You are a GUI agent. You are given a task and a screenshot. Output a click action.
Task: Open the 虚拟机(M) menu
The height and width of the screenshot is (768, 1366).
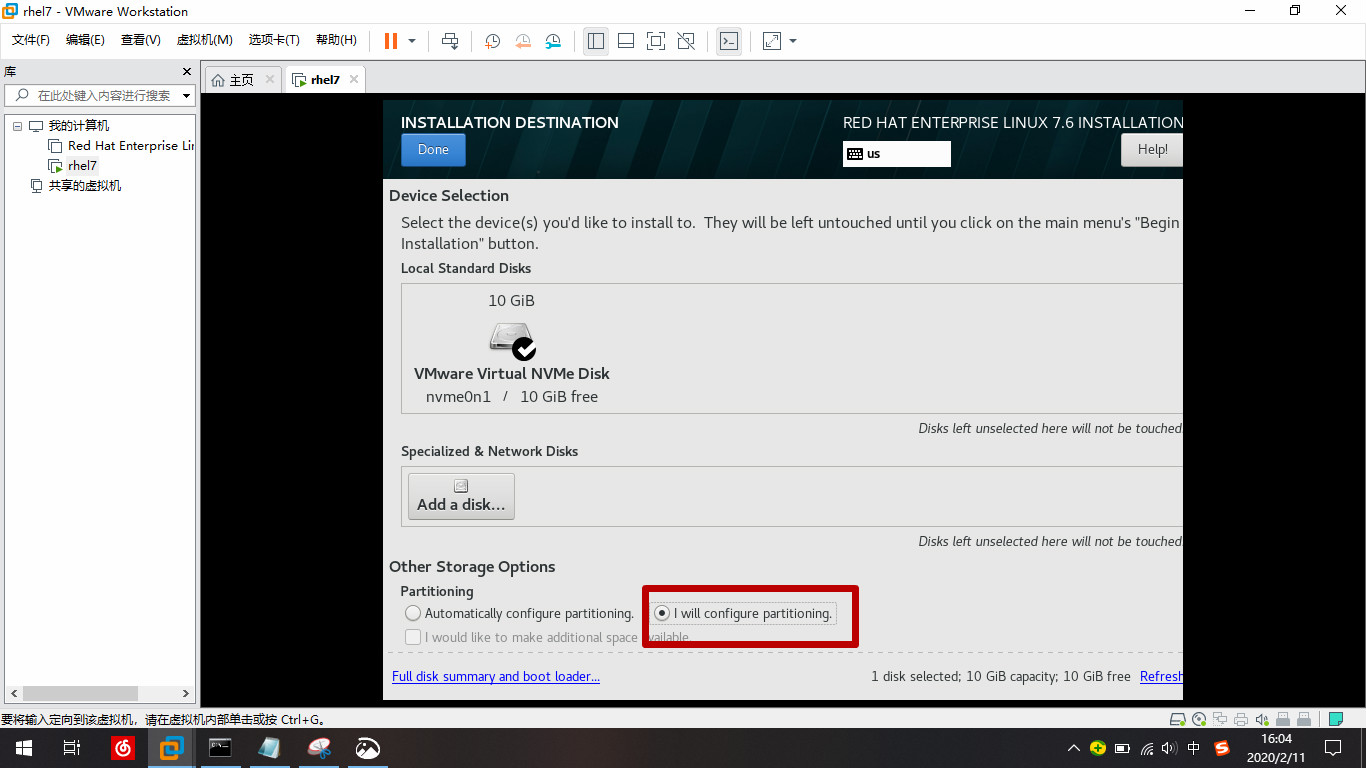click(205, 40)
